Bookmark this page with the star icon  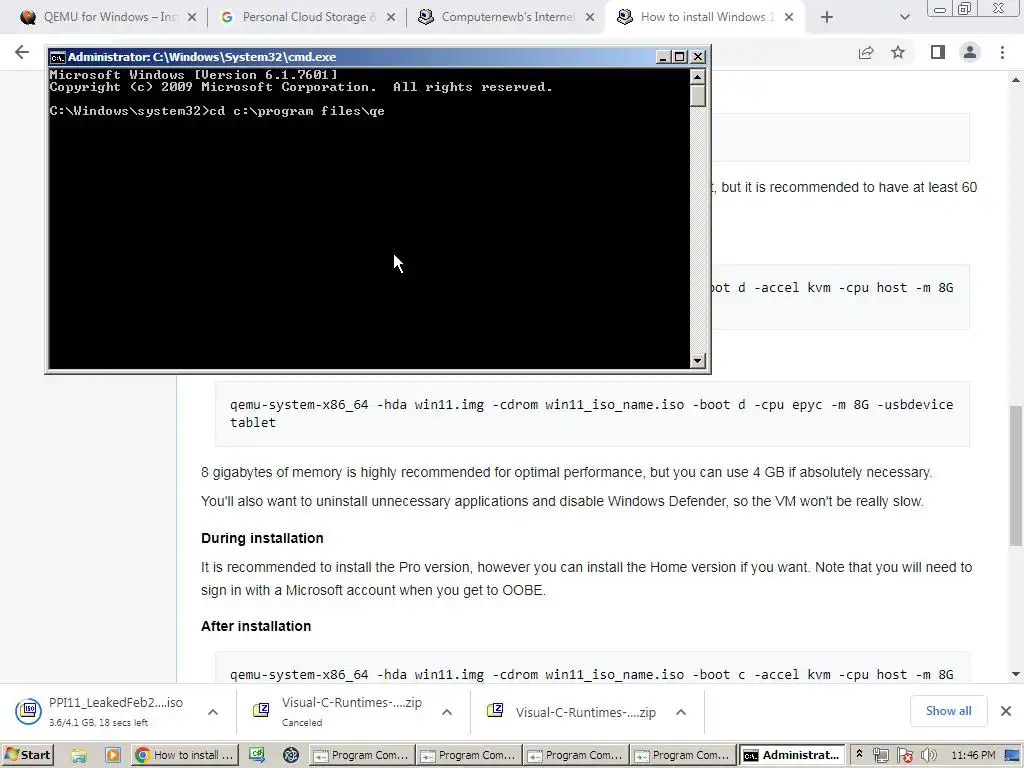(x=898, y=52)
